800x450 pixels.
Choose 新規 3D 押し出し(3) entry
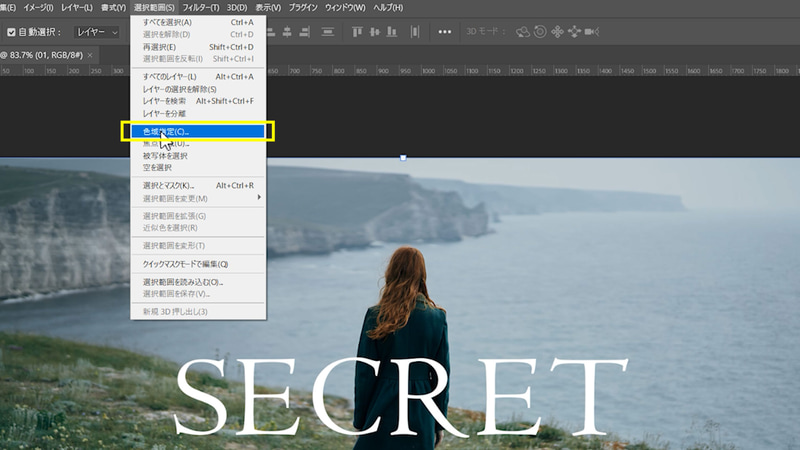coord(198,312)
